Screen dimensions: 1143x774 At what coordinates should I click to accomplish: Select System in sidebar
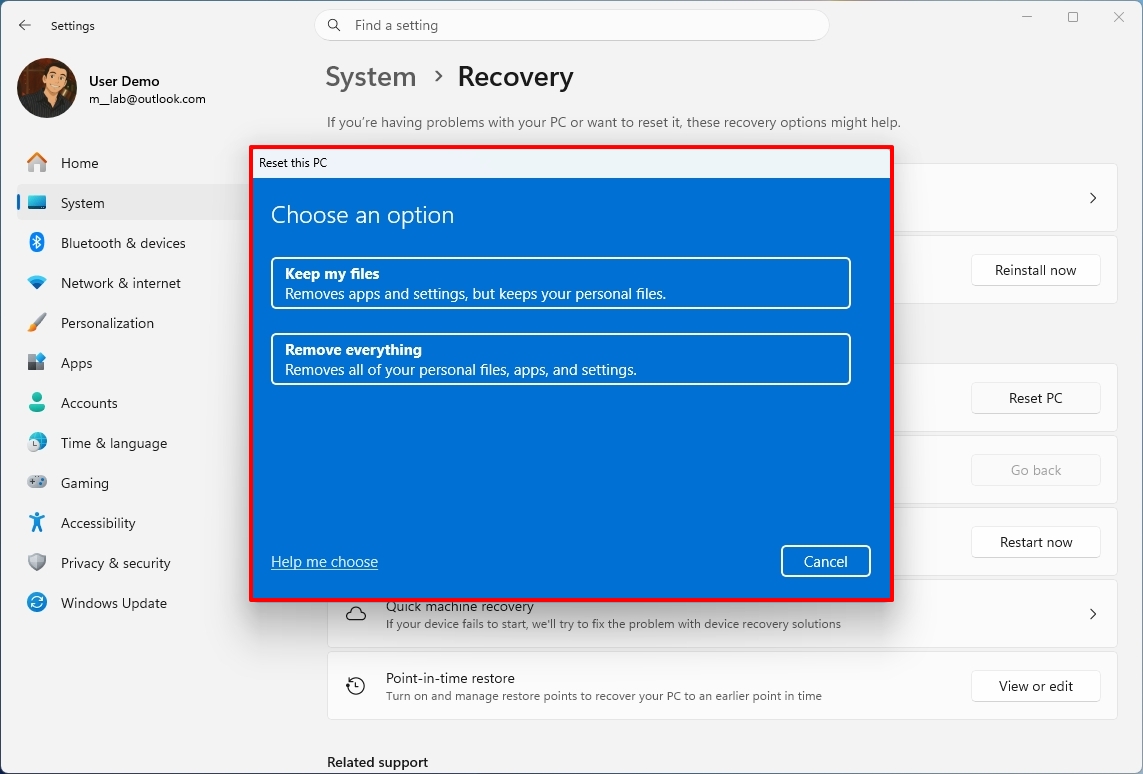click(x=133, y=203)
